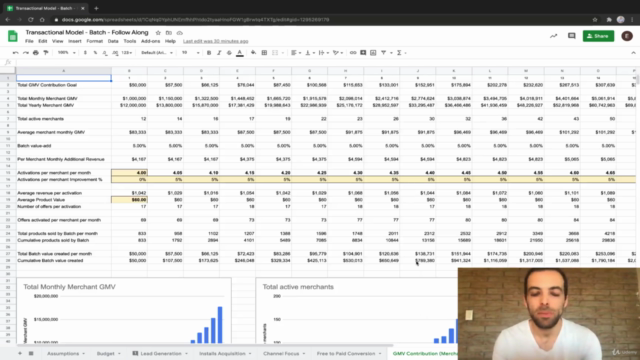Open horizontal align options
This screenshot has height=360, width=640.
[296, 53]
